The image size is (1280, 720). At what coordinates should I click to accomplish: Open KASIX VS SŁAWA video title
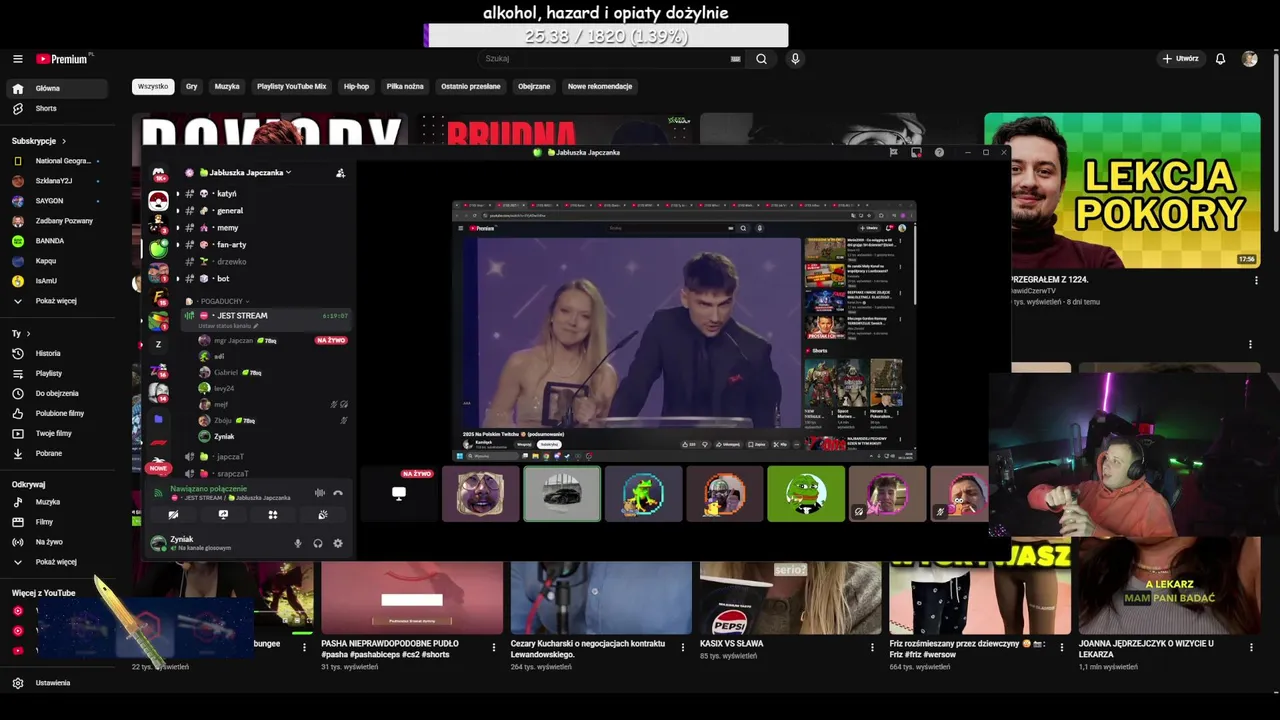[731, 644]
